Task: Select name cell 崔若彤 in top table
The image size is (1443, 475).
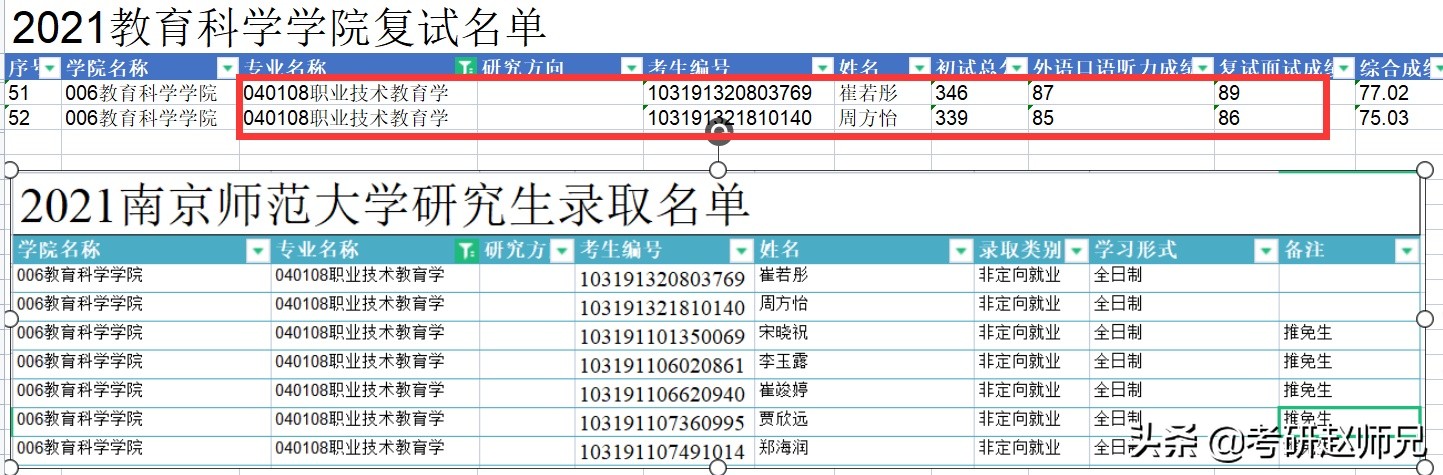Action: pos(883,94)
